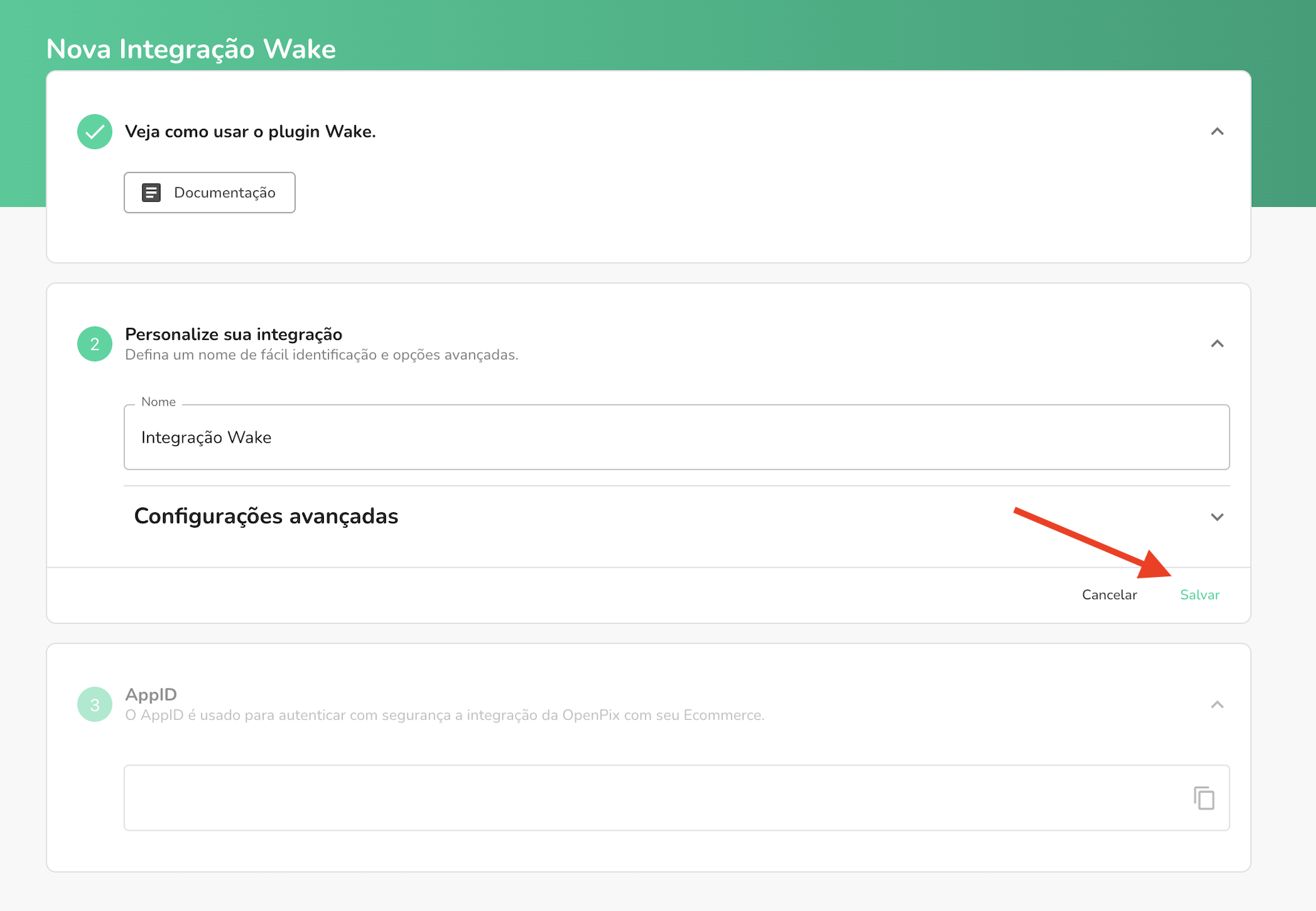Image resolution: width=1316 pixels, height=911 pixels.
Task: Copy the AppID with the copy icon
Action: [x=1204, y=798]
